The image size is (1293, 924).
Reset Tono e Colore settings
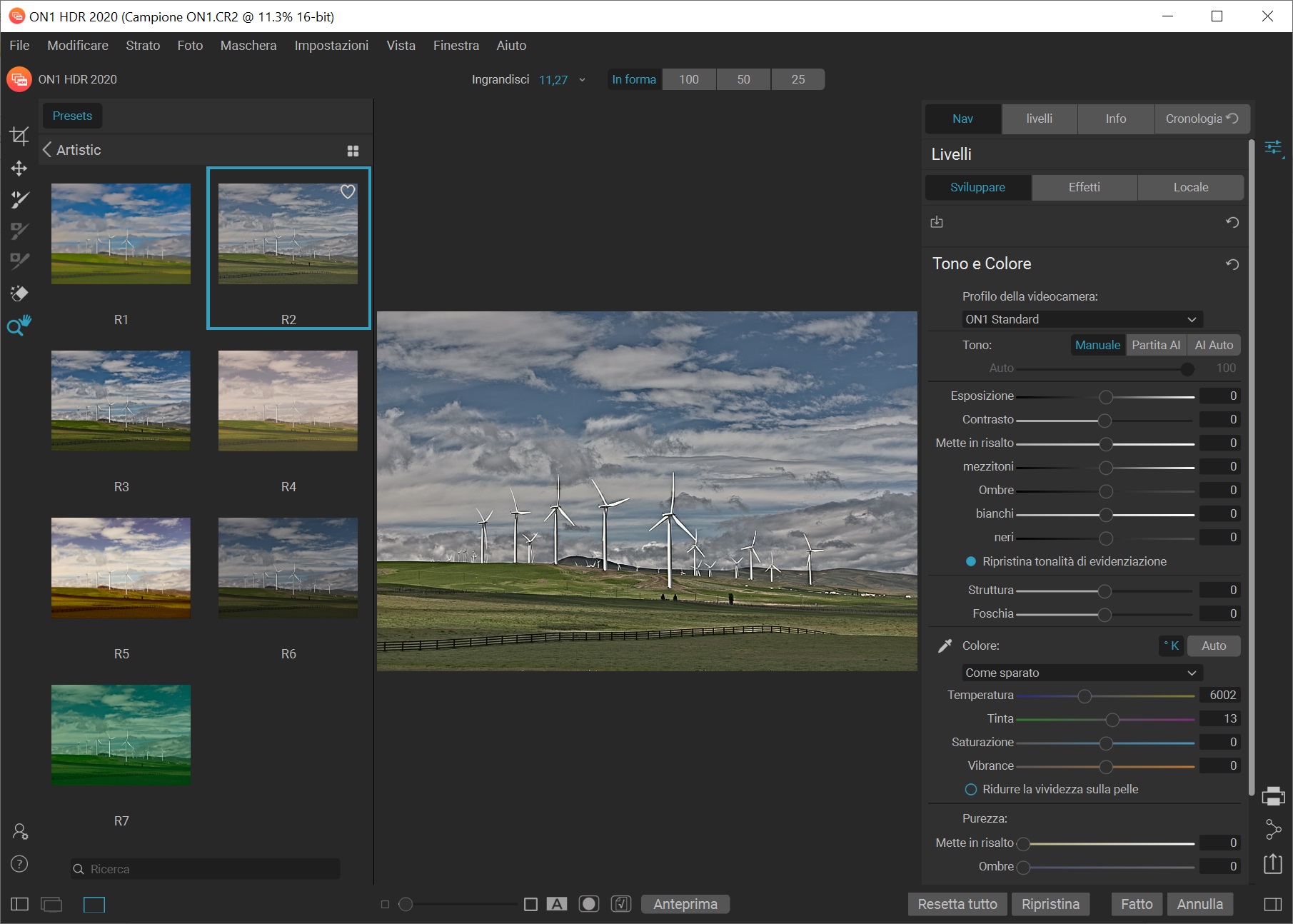pyautogui.click(x=1232, y=264)
